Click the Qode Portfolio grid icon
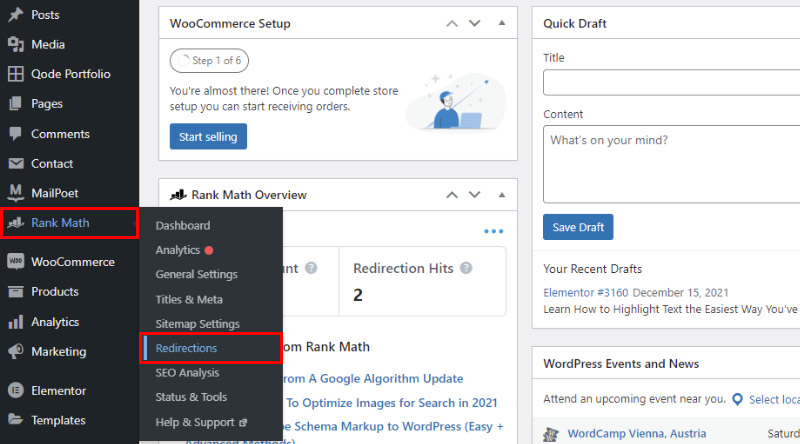The width and height of the screenshot is (800, 444). point(16,74)
